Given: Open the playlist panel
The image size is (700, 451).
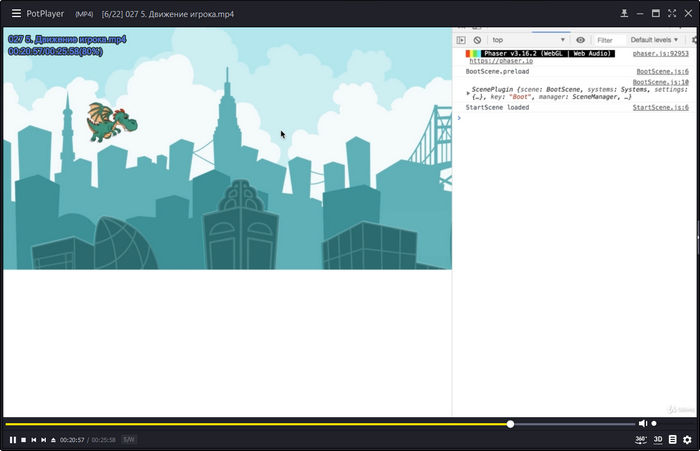Looking at the screenshot, I should pos(673,440).
